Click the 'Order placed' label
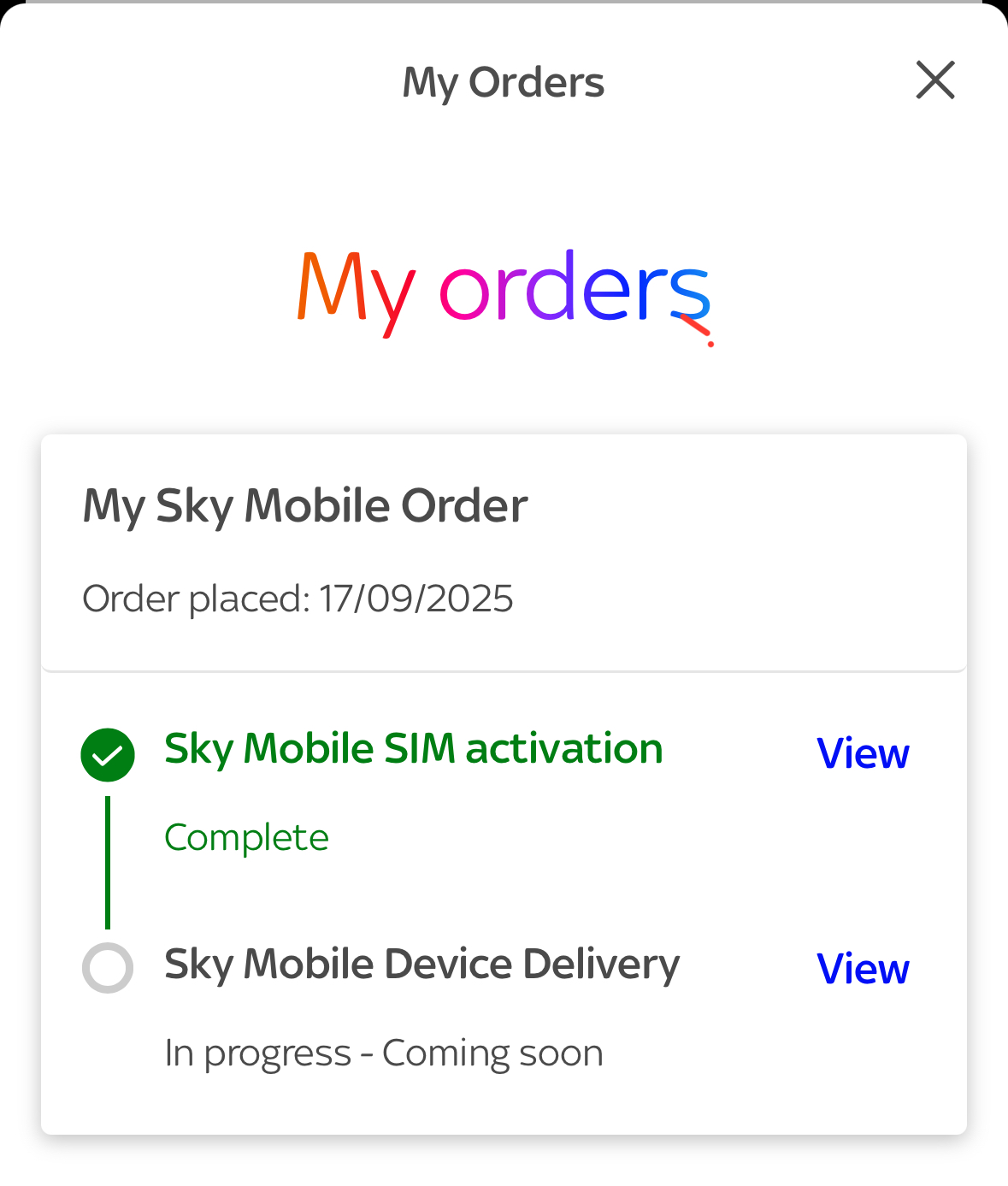 pos(196,599)
